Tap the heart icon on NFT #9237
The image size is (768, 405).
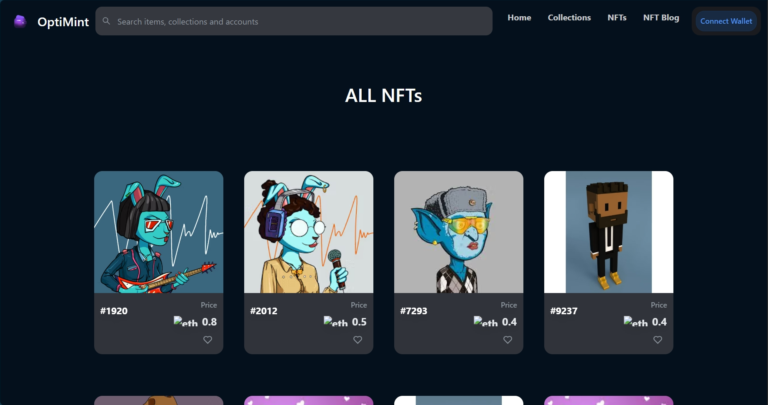pos(657,340)
